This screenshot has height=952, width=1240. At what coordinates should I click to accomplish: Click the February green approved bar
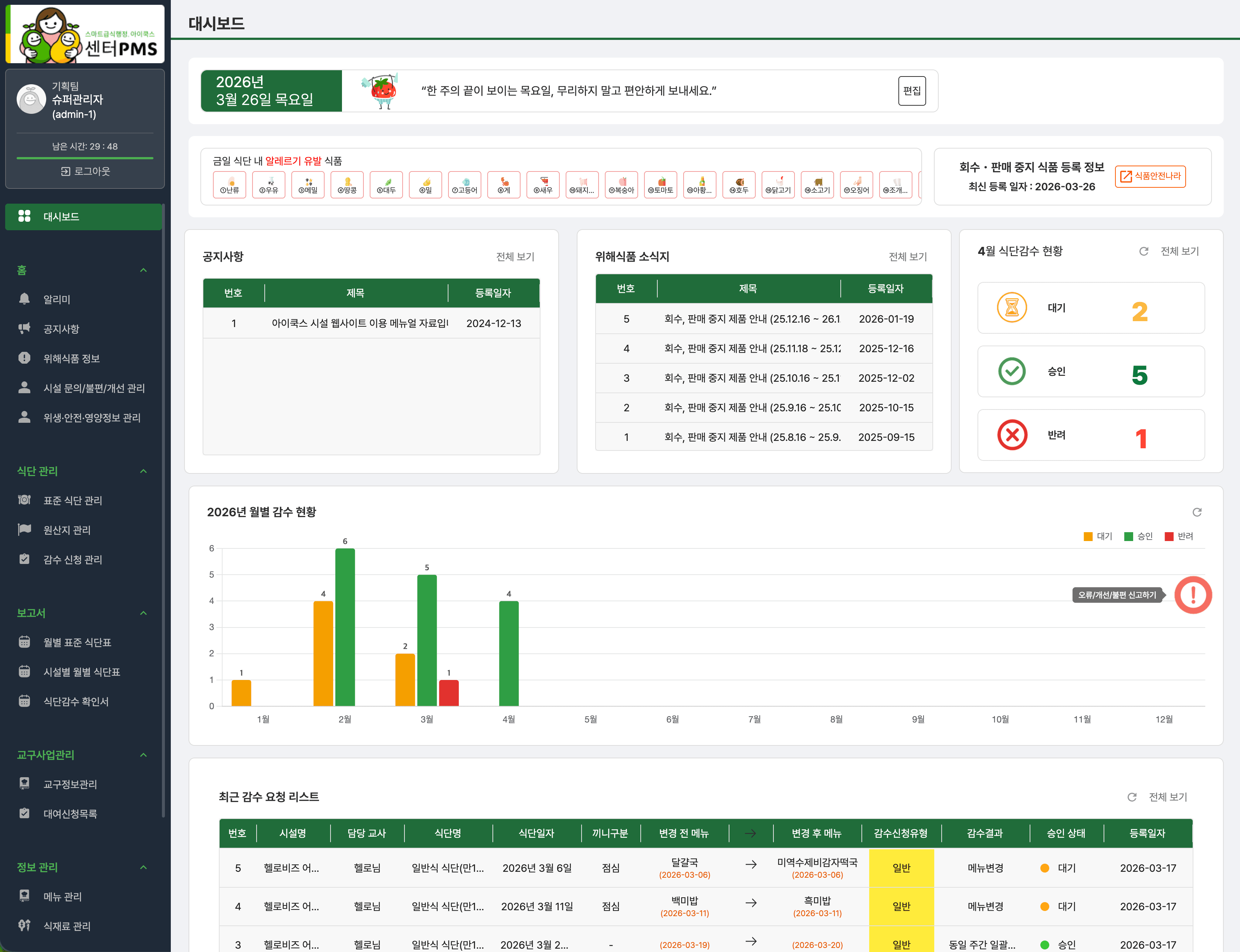(x=345, y=627)
